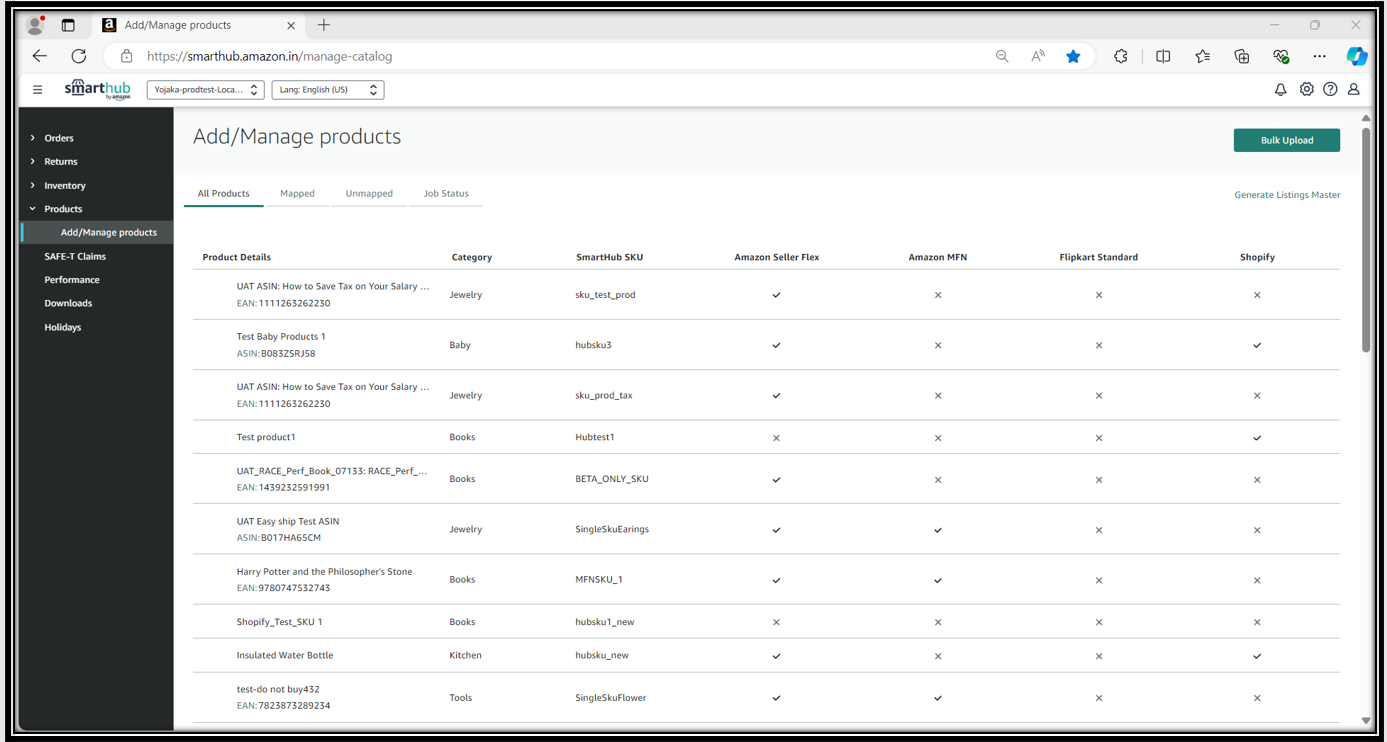Click Amazon Seller Flex cross for Hubtest1
This screenshot has height=742, width=1387.
click(776, 438)
